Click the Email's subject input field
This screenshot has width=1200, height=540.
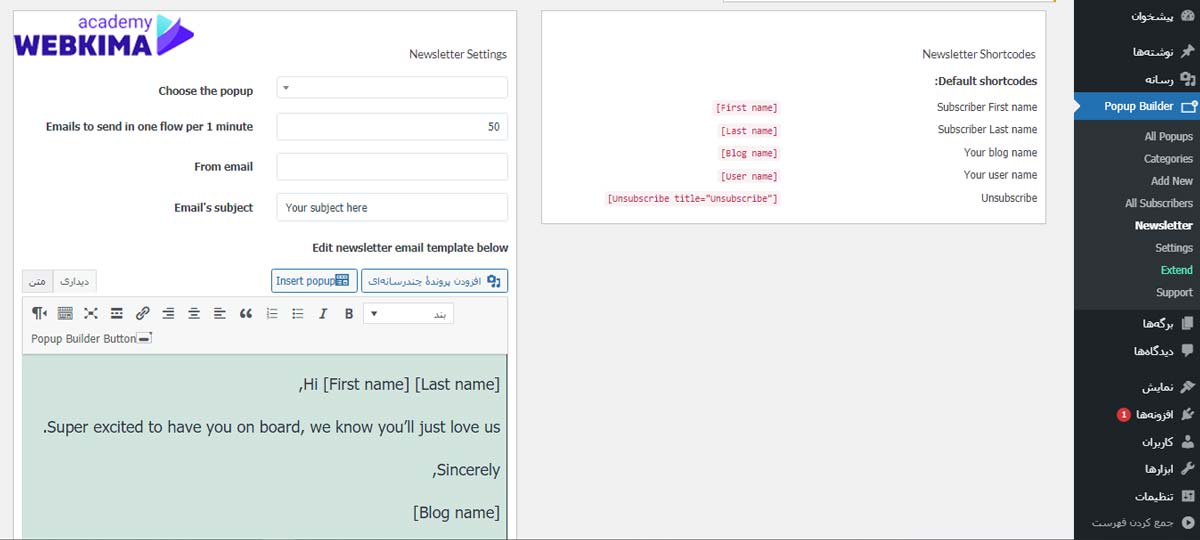click(392, 207)
